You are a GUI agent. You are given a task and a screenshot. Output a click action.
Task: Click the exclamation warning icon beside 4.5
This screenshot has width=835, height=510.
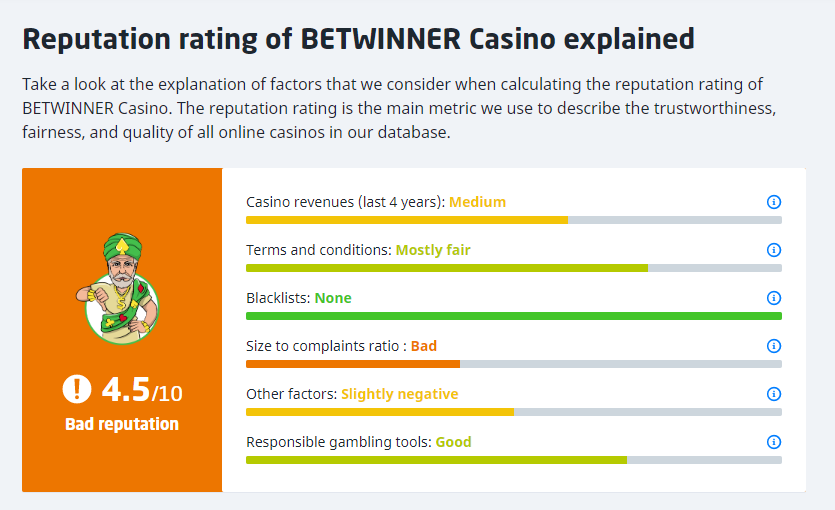pyautogui.click(x=77, y=389)
